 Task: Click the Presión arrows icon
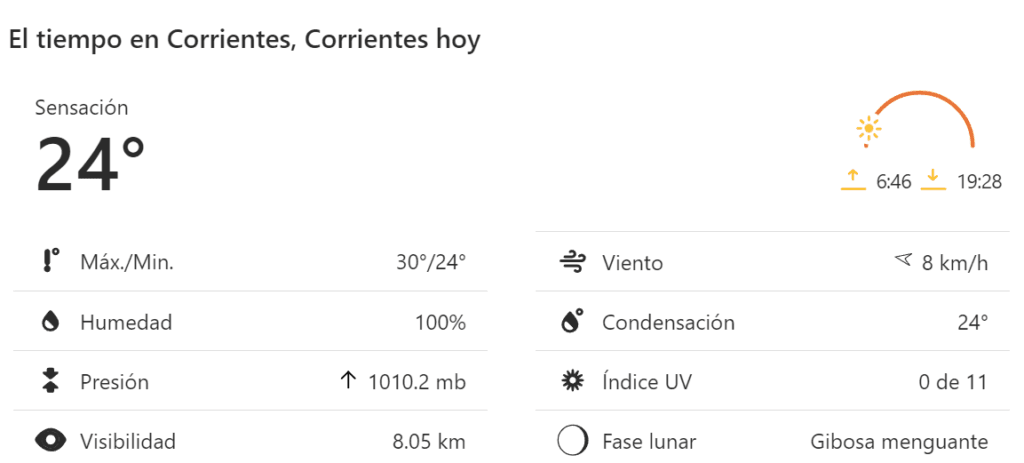tap(51, 381)
